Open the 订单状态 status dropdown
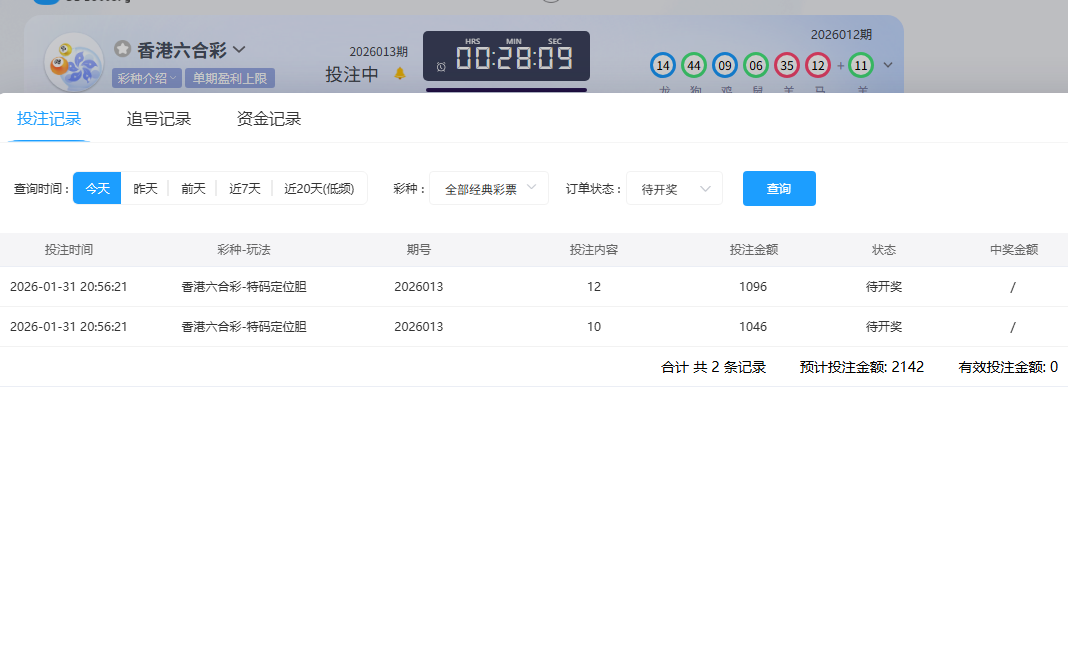 pos(674,188)
